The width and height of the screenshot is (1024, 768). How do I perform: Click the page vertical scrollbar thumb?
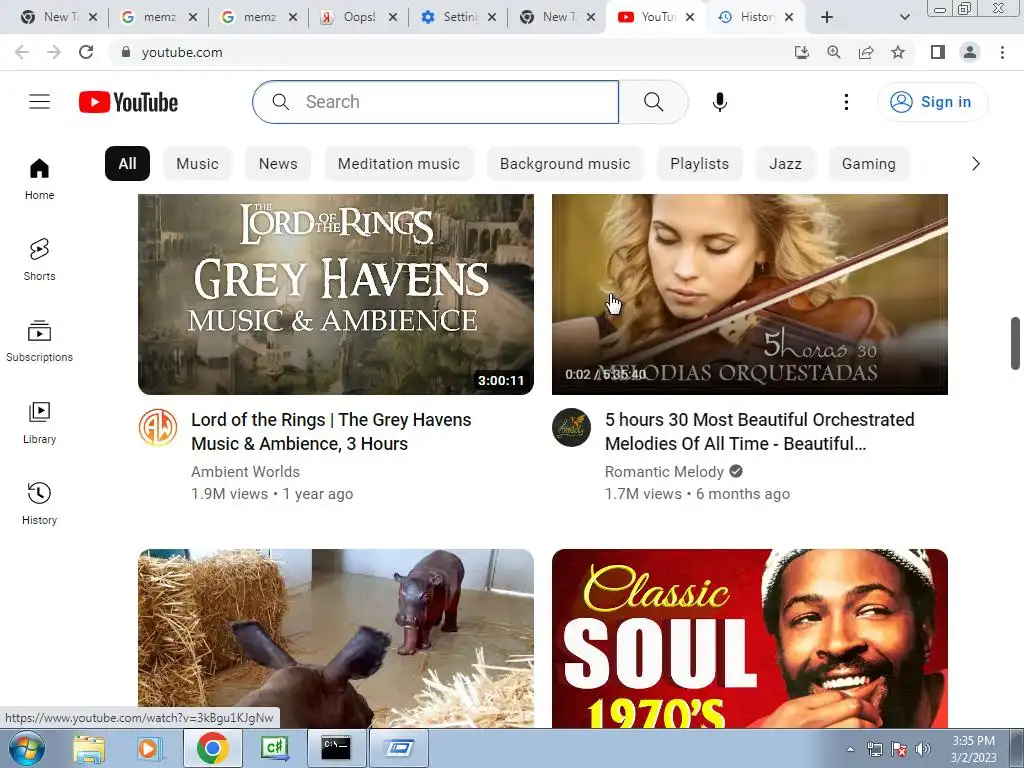coord(1015,344)
